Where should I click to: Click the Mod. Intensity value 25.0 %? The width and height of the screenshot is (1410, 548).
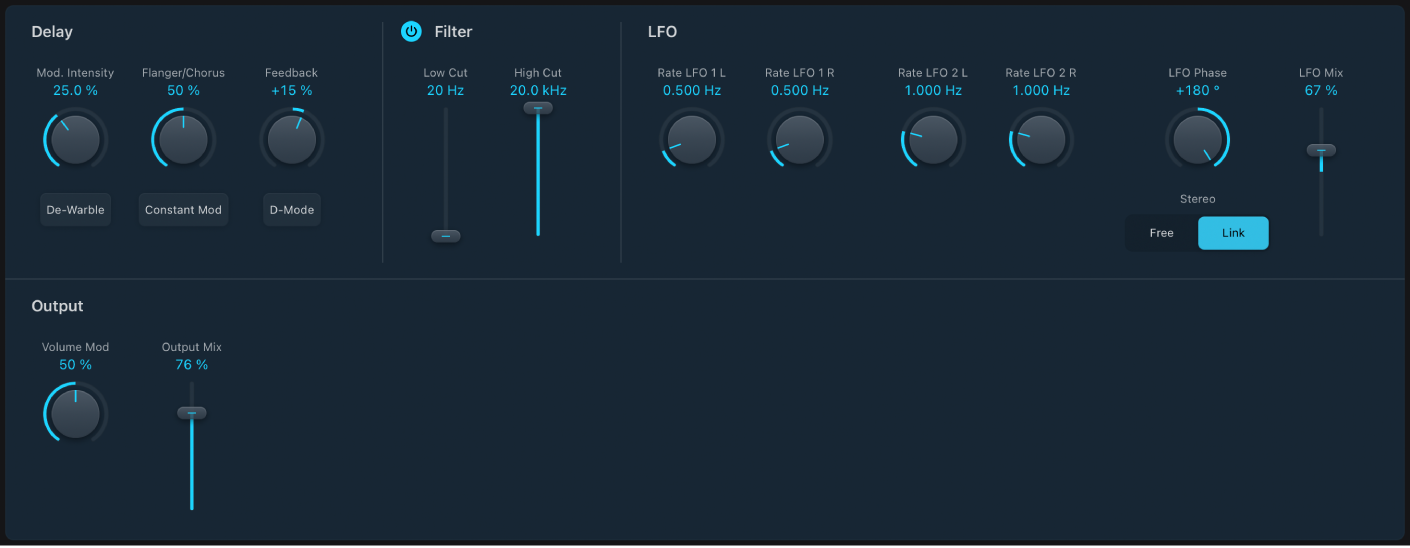point(75,91)
